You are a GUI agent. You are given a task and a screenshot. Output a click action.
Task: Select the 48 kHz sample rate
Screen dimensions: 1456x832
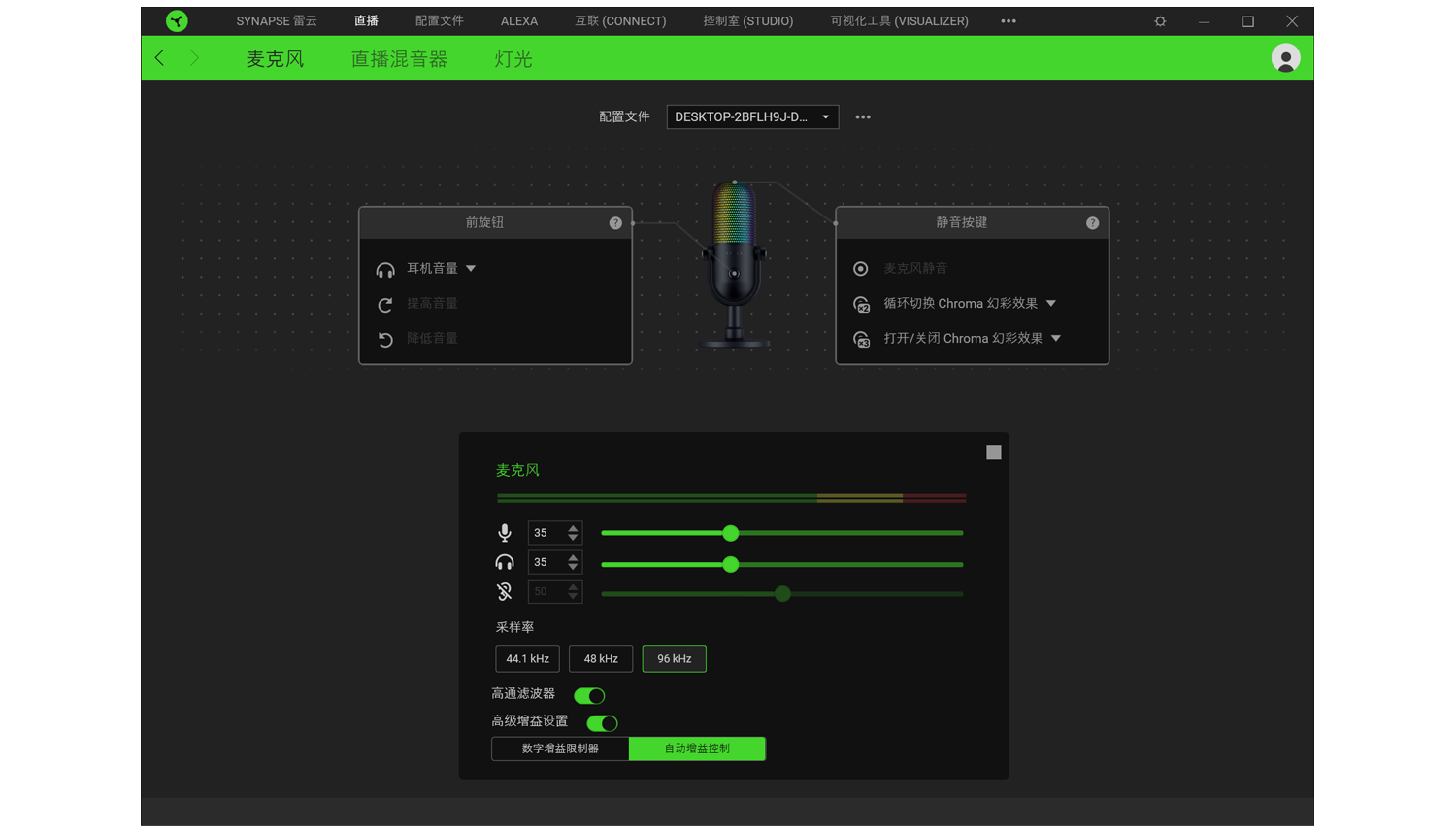pos(601,658)
